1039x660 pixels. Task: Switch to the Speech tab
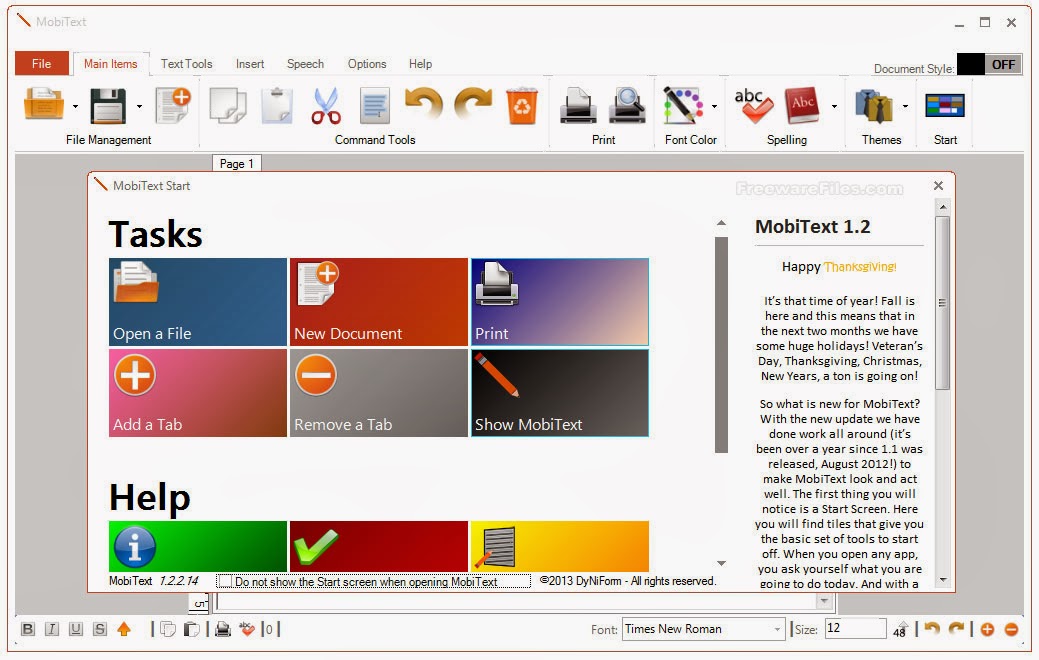point(305,64)
